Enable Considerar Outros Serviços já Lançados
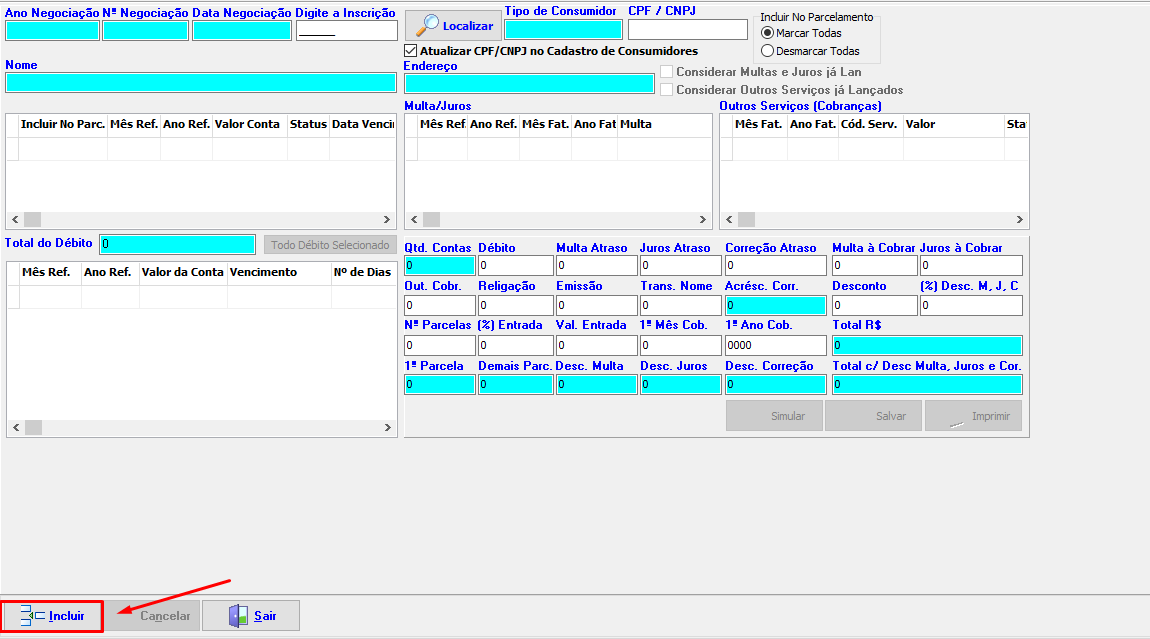 click(x=667, y=90)
